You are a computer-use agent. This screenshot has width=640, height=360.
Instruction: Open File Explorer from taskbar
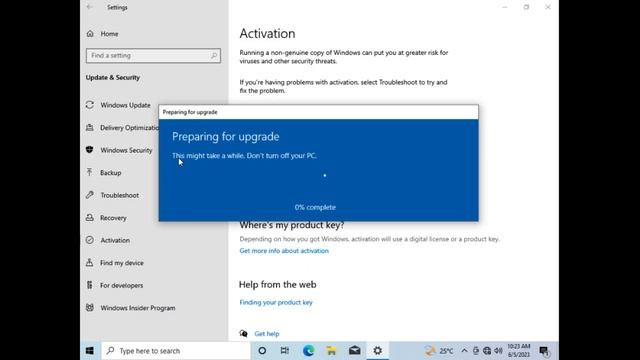pos(331,351)
